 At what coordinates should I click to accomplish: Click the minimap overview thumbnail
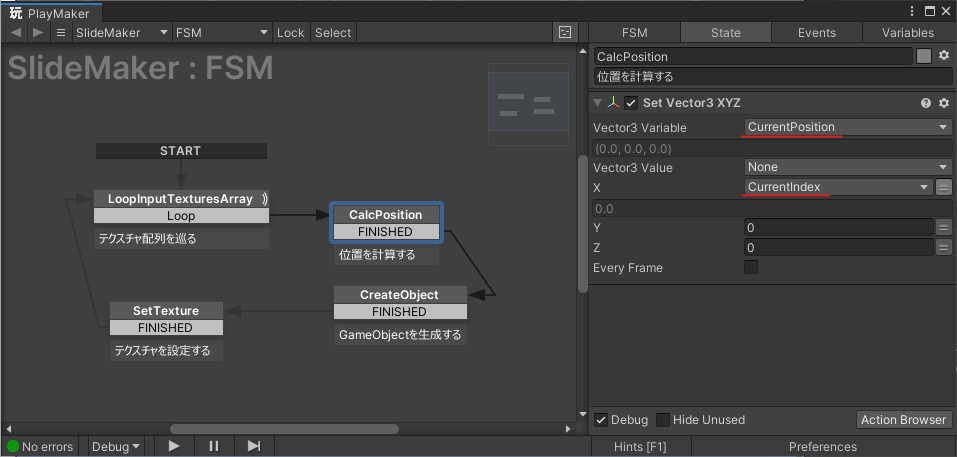point(529,104)
